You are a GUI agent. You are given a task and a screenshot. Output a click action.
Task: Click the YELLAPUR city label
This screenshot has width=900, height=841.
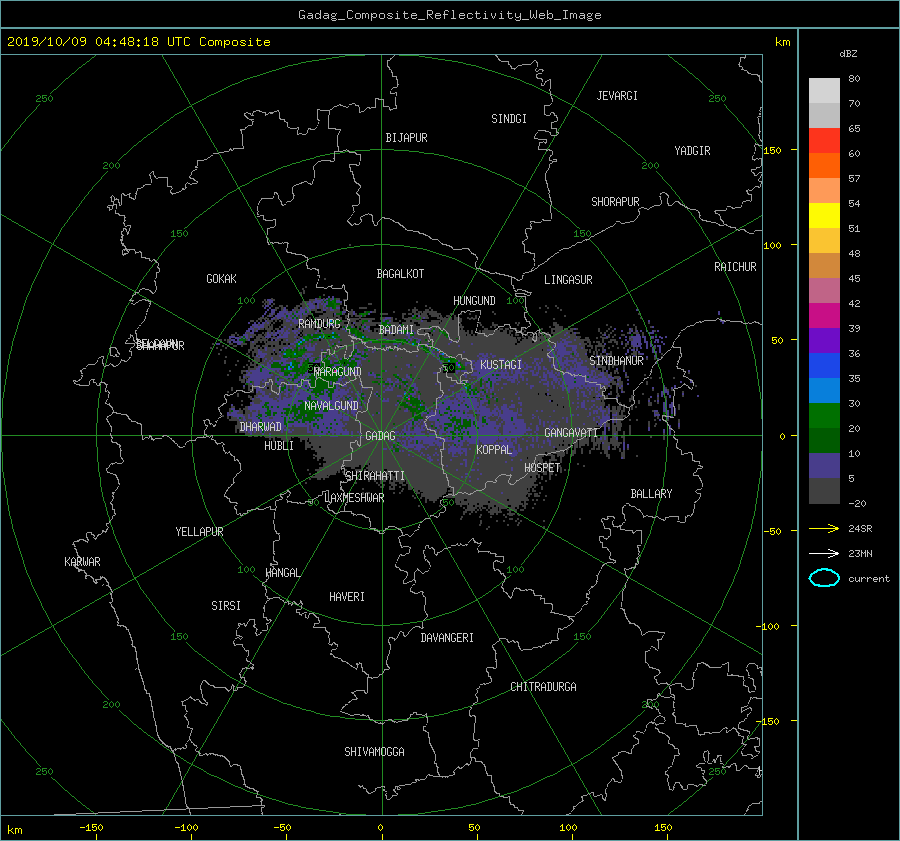pyautogui.click(x=199, y=532)
